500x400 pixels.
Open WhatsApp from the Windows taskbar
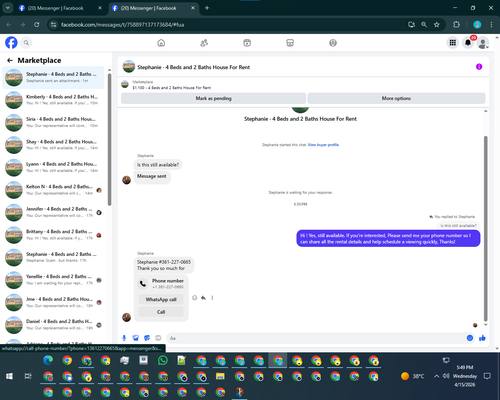(163, 360)
